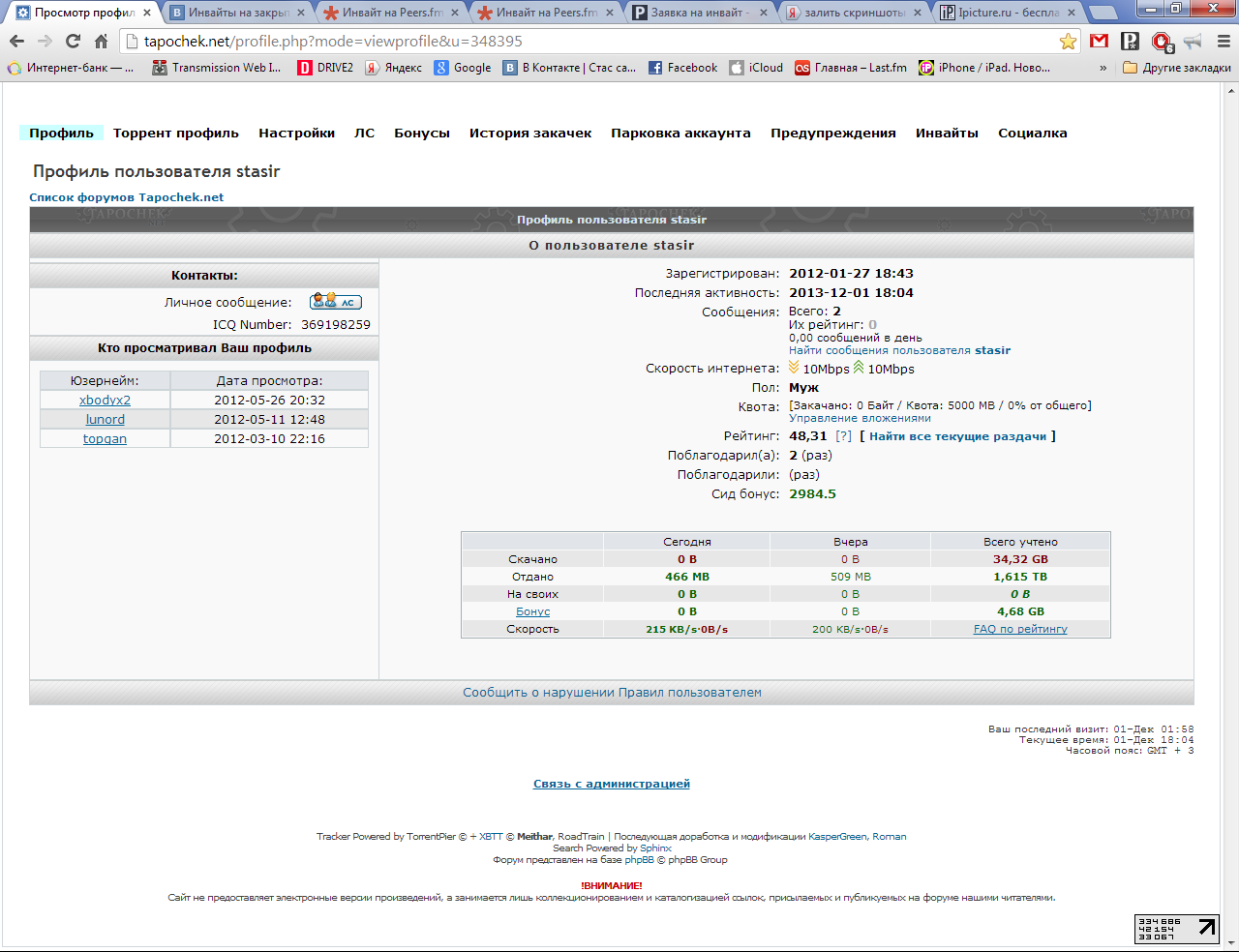Screen dimensions: 1239x952
Task: Open profile of user xbodyx2
Action: tap(105, 400)
